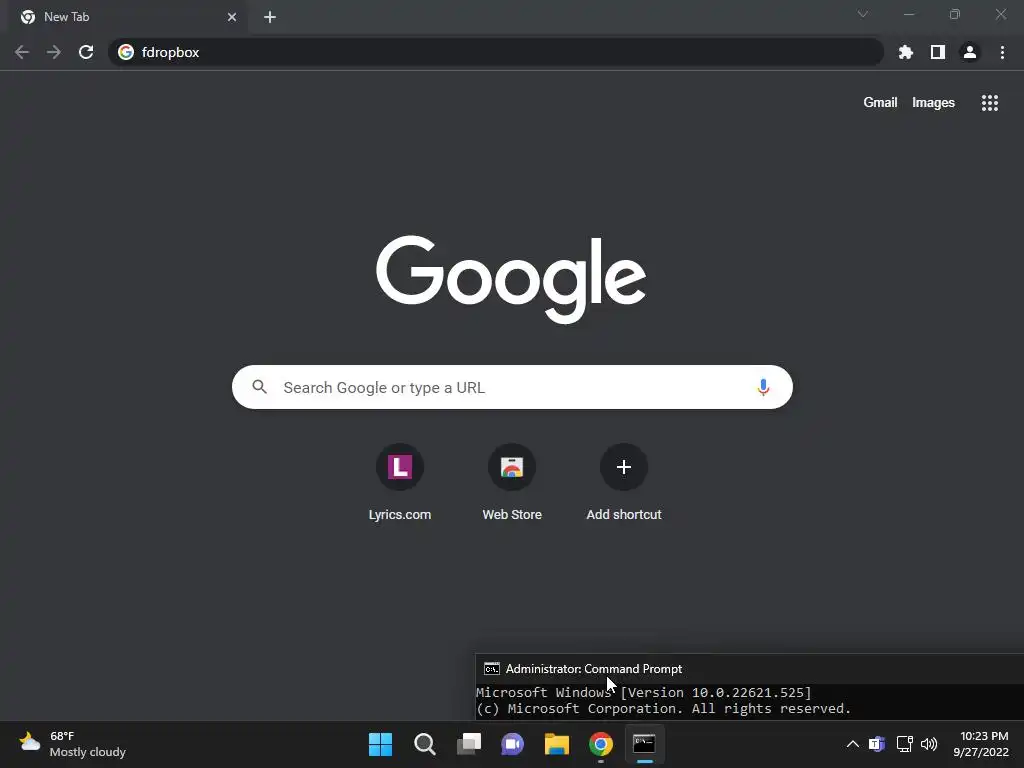Screen dimensions: 1024x768
Task: Open the Google apps grid
Action: (x=990, y=103)
